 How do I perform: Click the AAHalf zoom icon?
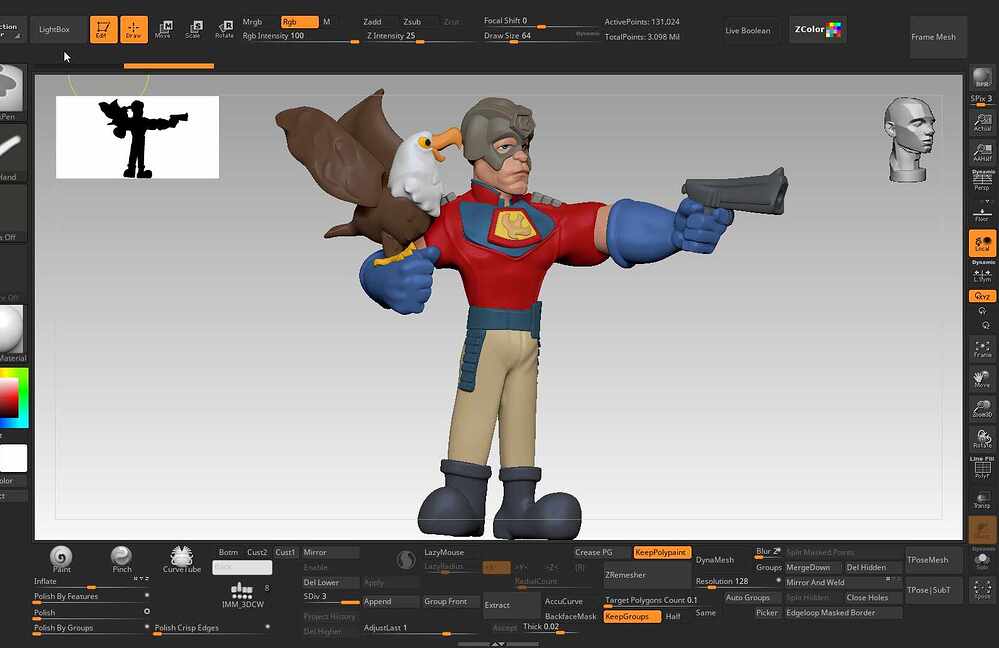982,152
